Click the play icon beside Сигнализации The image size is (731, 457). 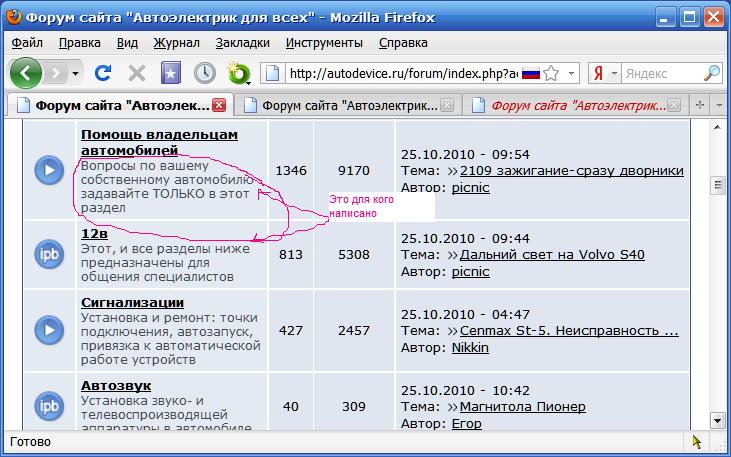pyautogui.click(x=49, y=330)
